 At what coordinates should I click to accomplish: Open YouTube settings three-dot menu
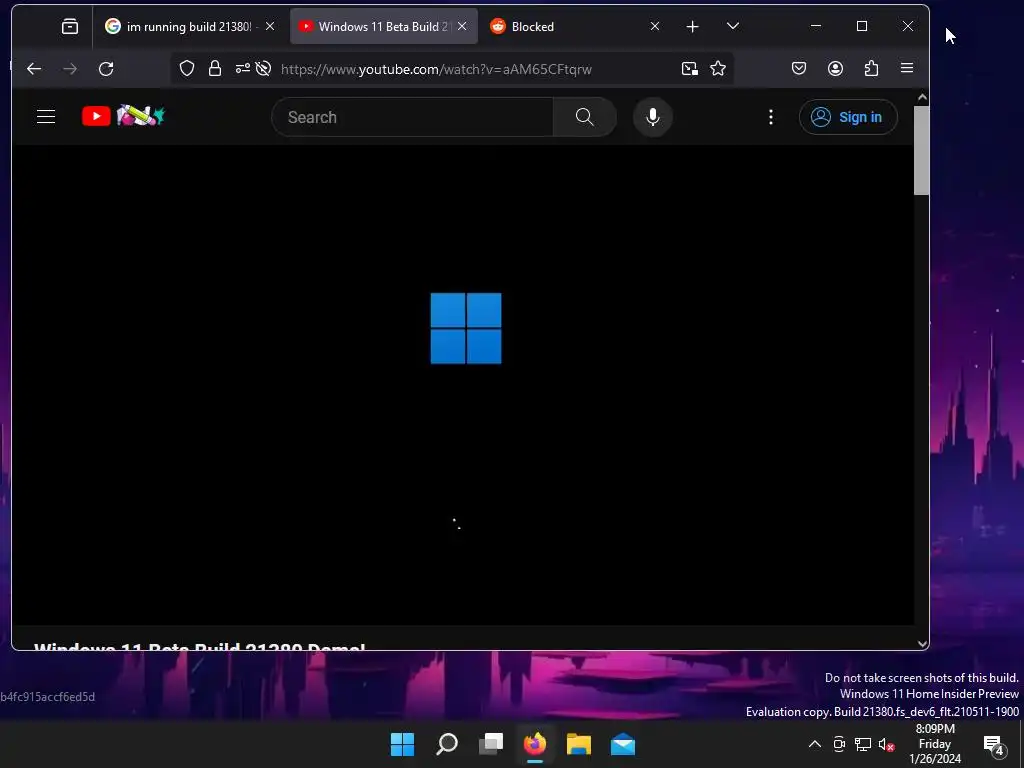click(771, 117)
